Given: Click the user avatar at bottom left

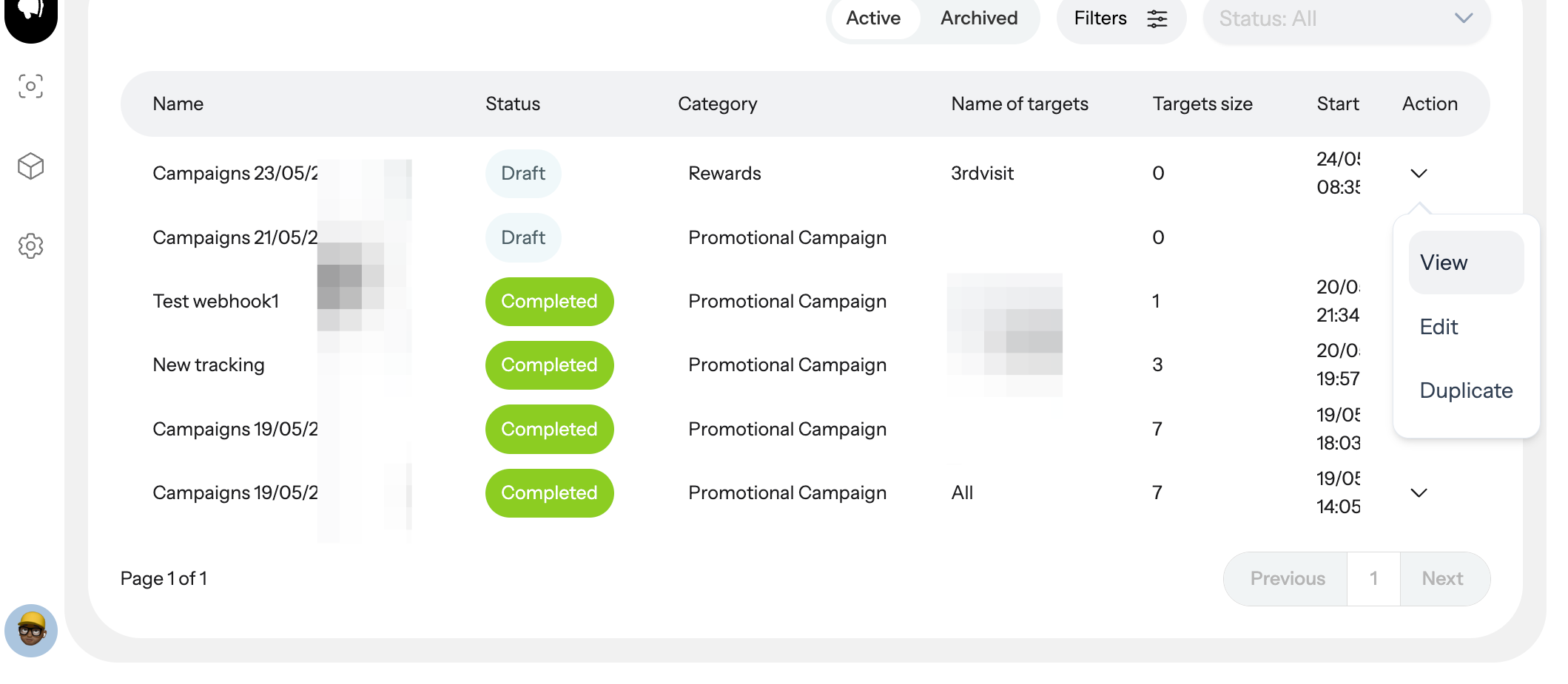Looking at the screenshot, I should coord(31,631).
